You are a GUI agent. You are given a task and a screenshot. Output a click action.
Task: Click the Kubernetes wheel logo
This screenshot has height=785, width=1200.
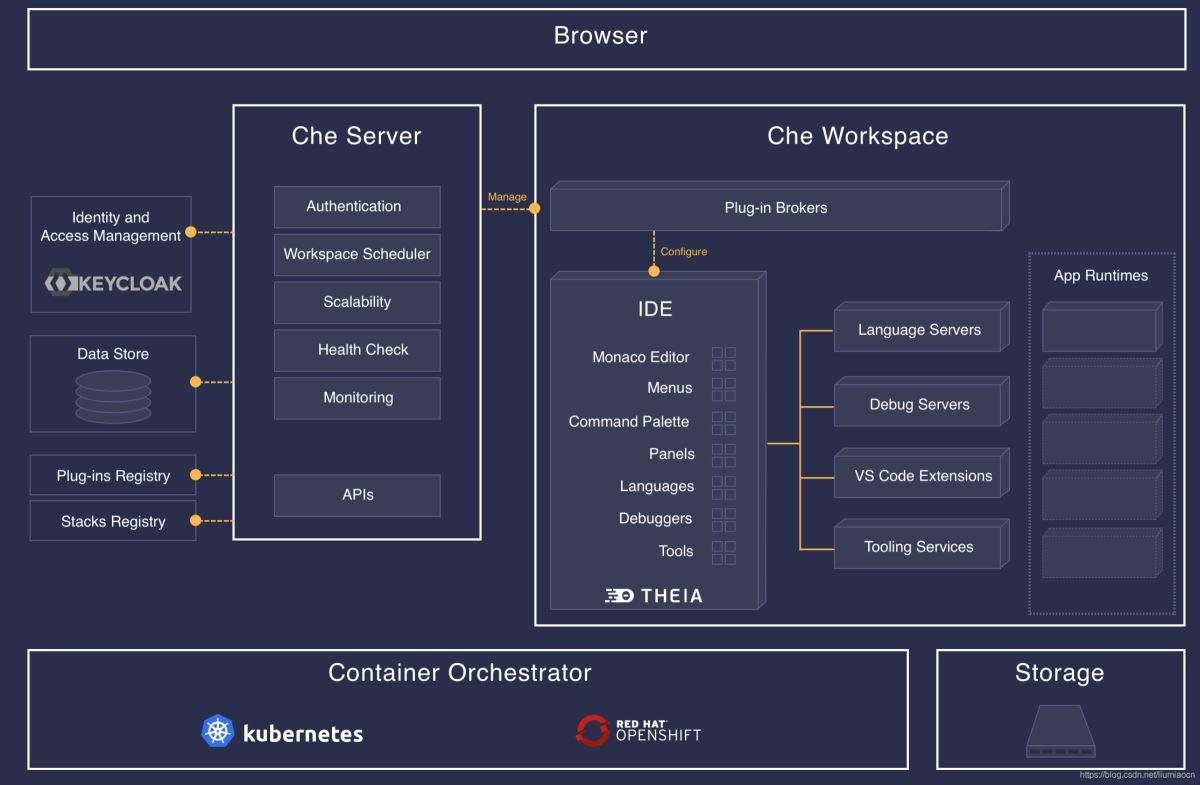(217, 732)
